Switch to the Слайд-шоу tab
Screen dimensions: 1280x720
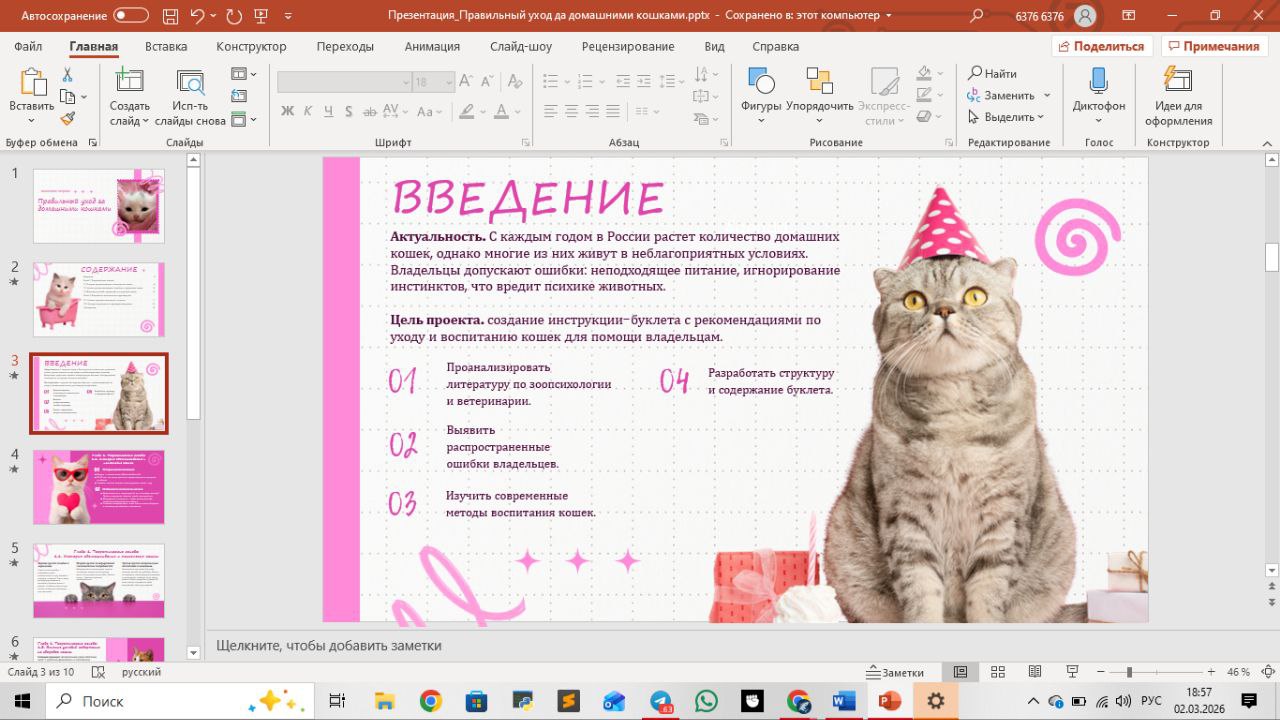coord(521,46)
